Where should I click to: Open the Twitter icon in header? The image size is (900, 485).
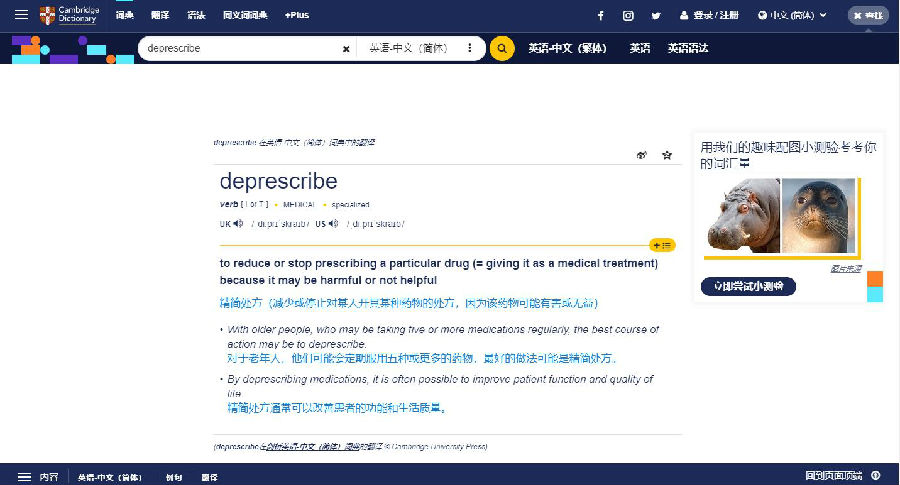click(656, 15)
